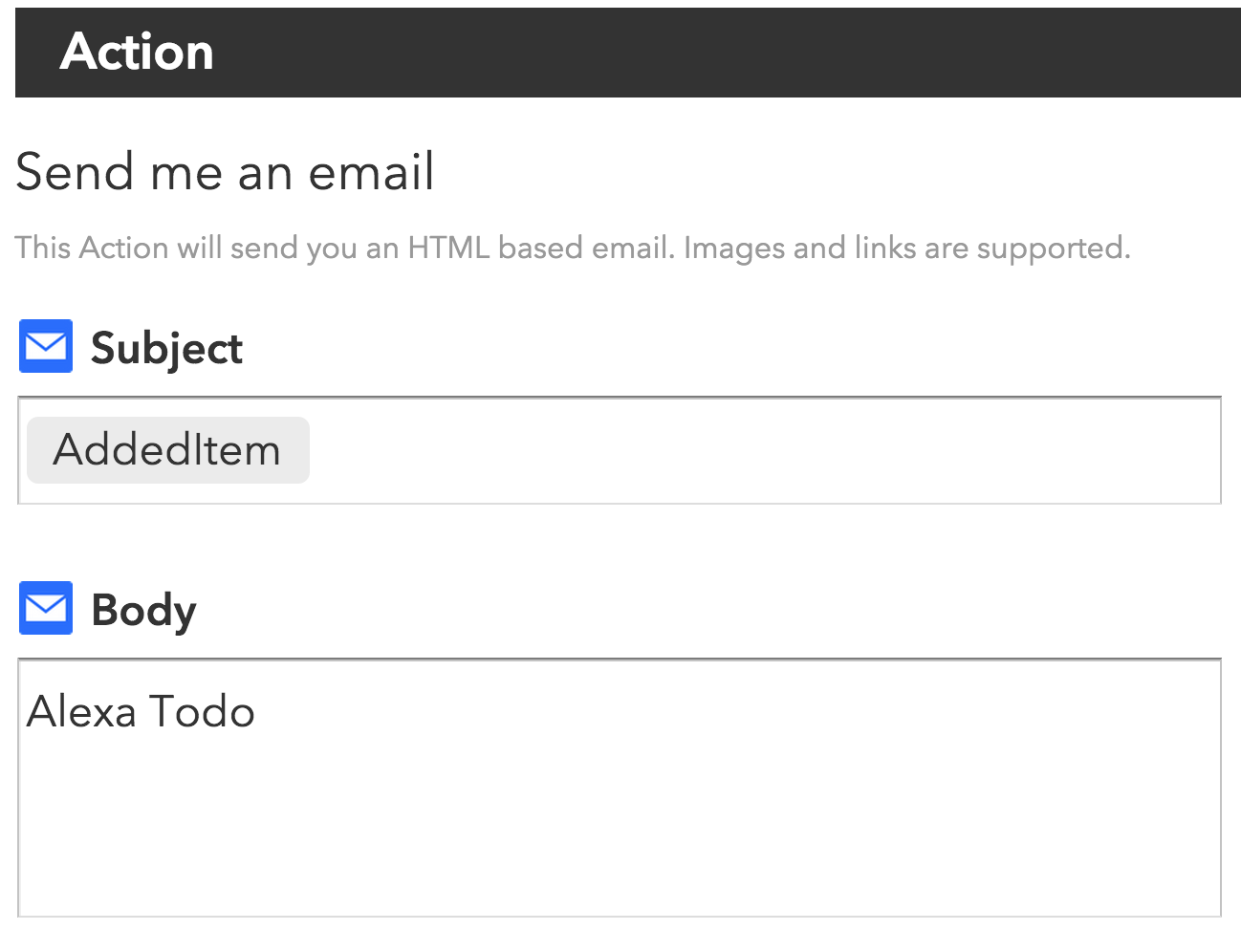Click the Action title in dark header

point(137,52)
